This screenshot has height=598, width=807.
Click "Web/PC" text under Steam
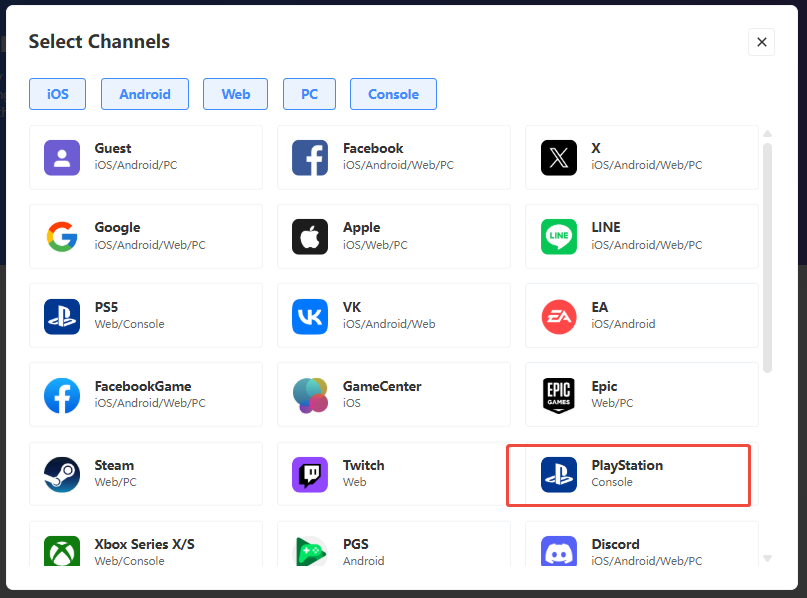pos(115,482)
